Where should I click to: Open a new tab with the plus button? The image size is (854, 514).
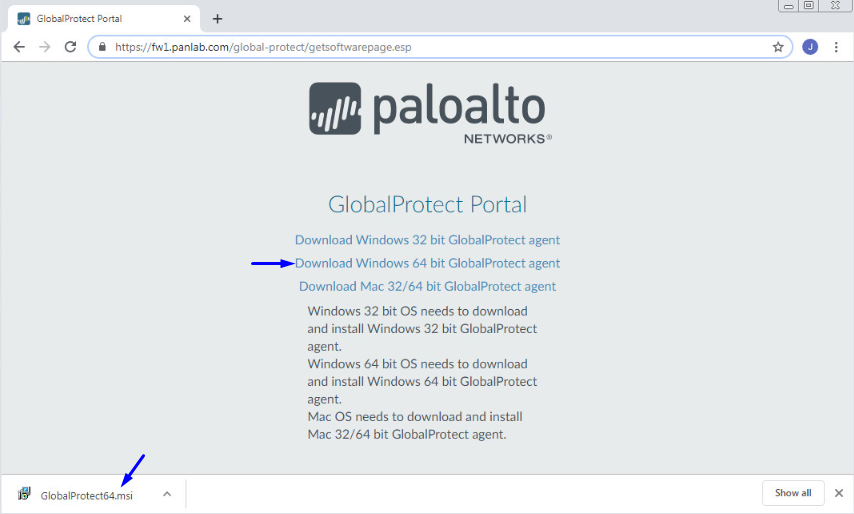[x=217, y=19]
